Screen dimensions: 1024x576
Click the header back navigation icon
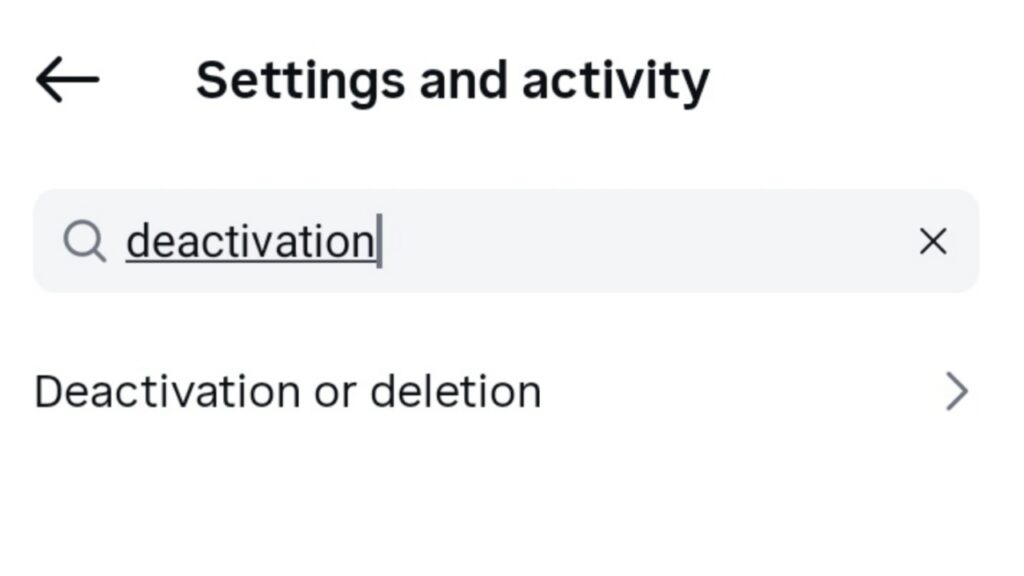coord(67,80)
